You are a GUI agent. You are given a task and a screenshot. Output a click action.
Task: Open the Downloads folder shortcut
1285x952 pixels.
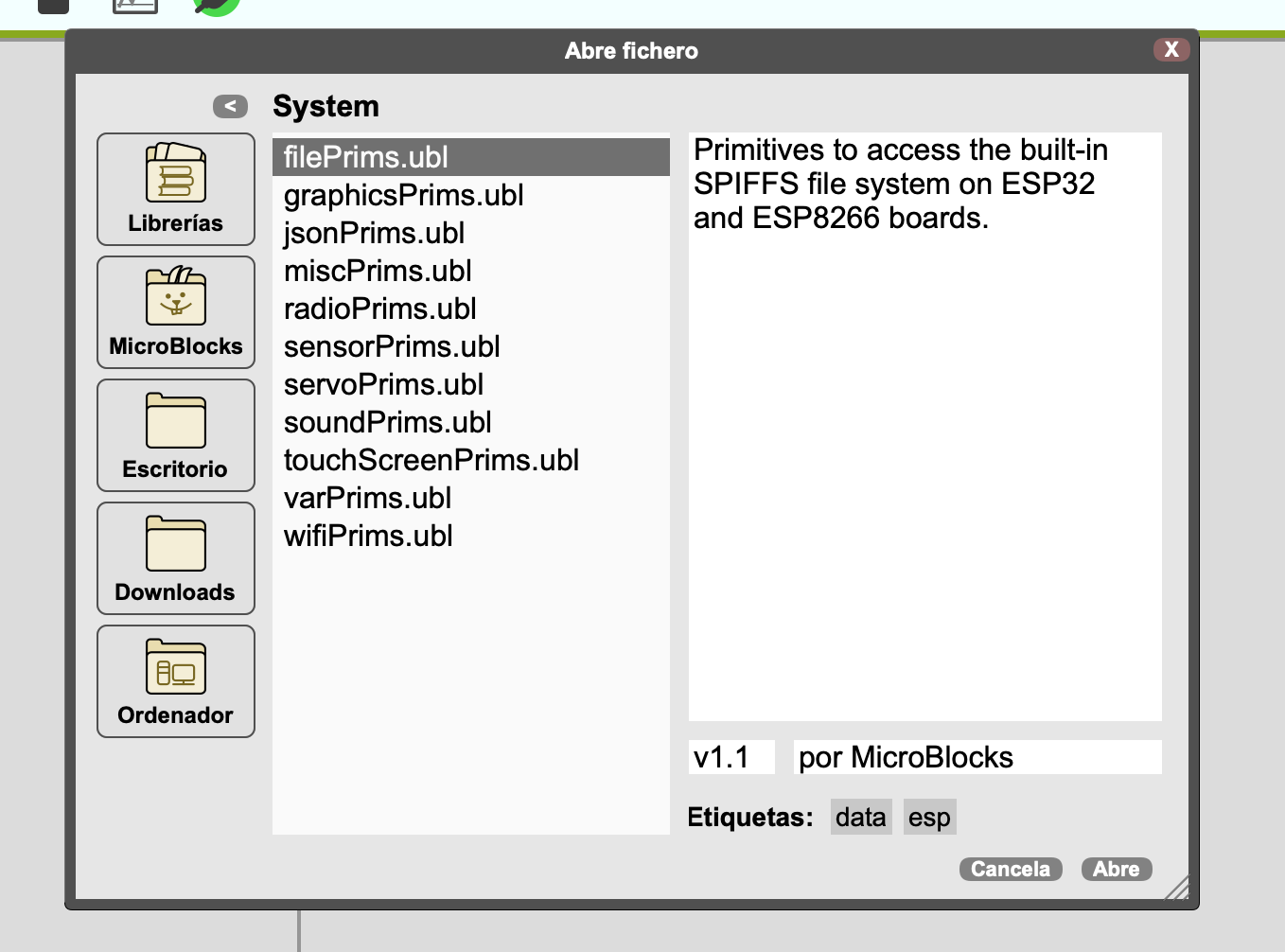click(x=176, y=558)
